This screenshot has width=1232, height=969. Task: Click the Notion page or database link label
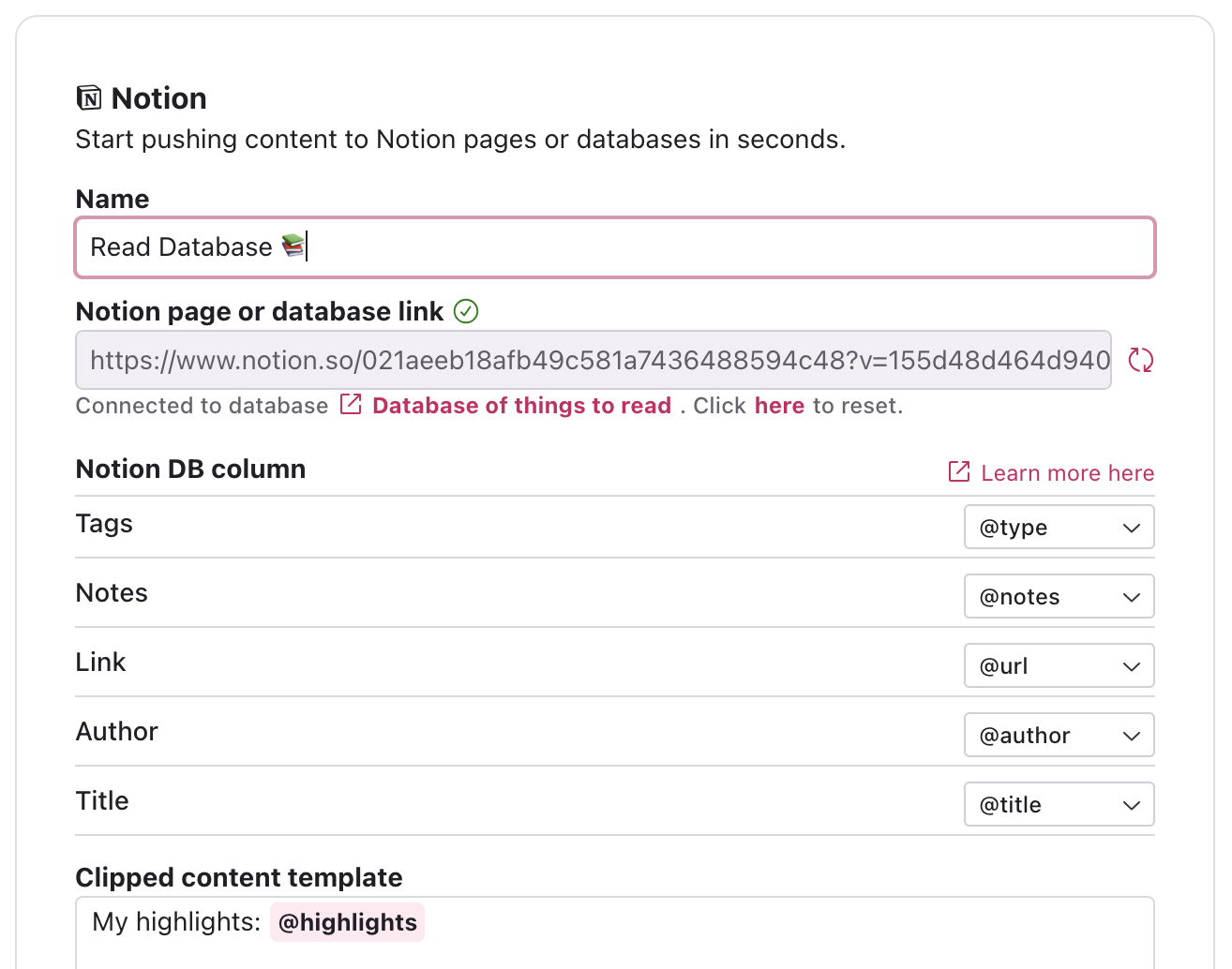pyautogui.click(x=260, y=312)
